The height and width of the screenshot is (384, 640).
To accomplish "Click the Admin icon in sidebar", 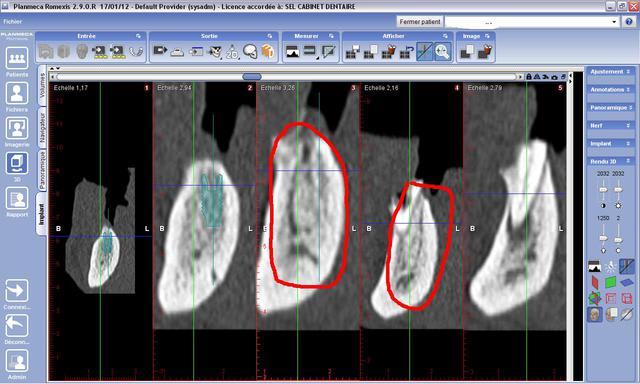I will 17,361.
